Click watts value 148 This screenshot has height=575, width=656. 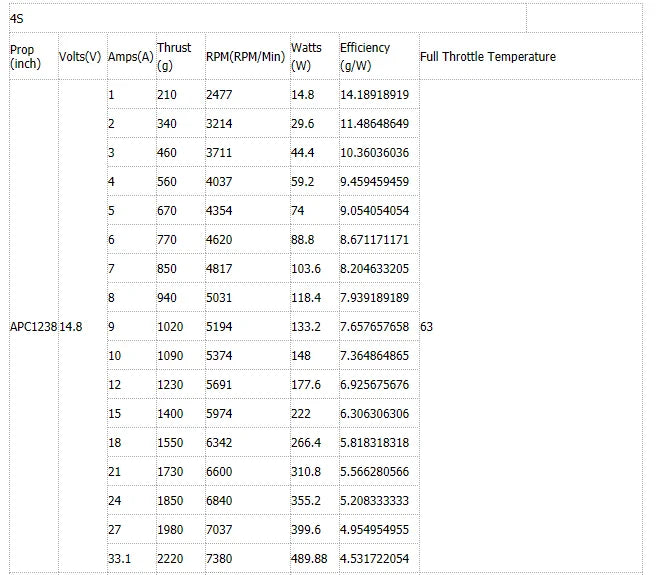301,355
